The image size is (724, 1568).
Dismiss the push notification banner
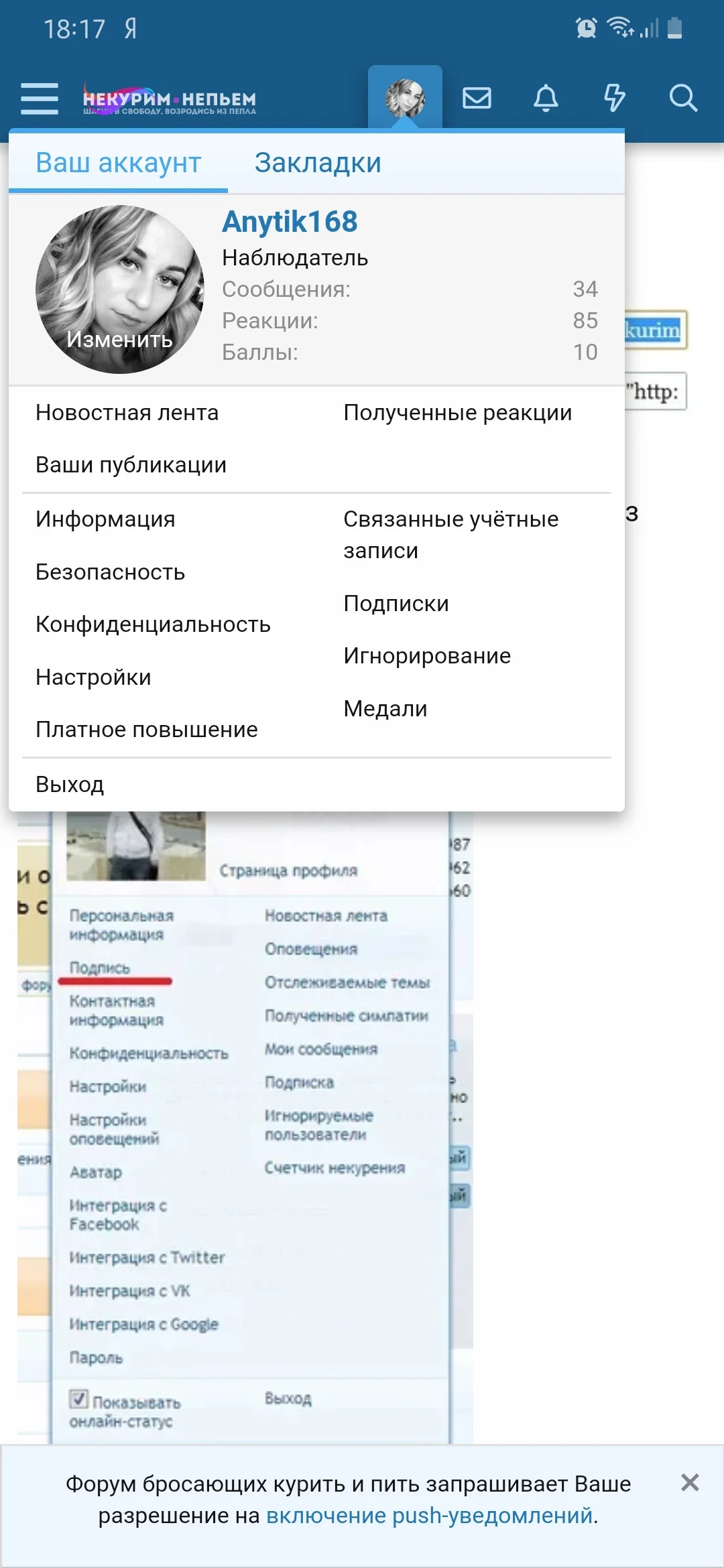tap(690, 1482)
